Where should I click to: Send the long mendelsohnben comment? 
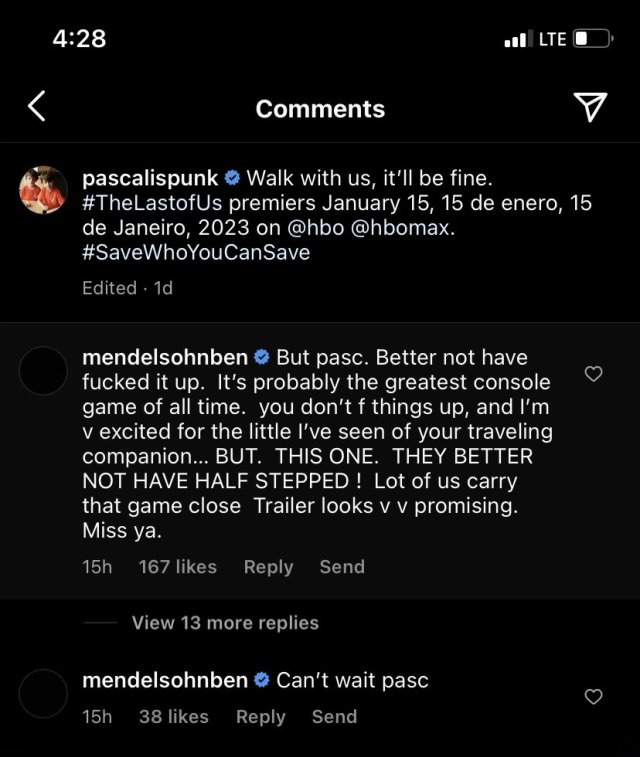point(342,567)
